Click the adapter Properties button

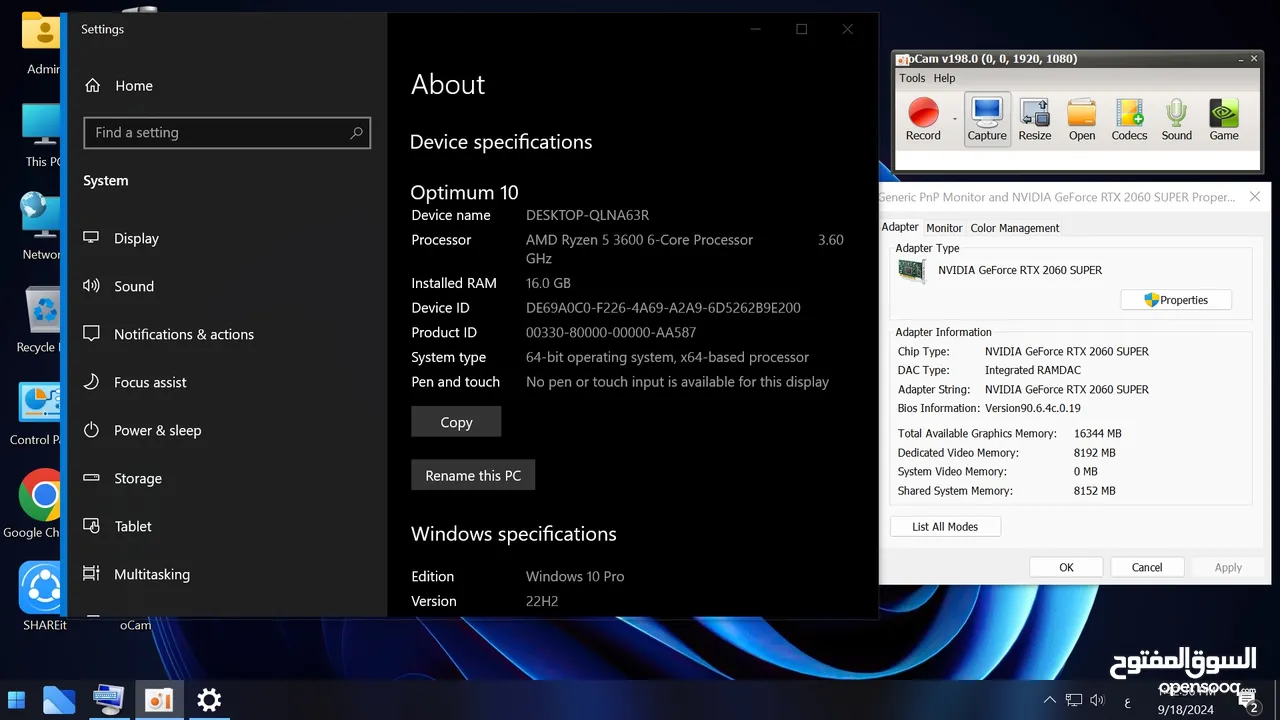click(x=1176, y=300)
